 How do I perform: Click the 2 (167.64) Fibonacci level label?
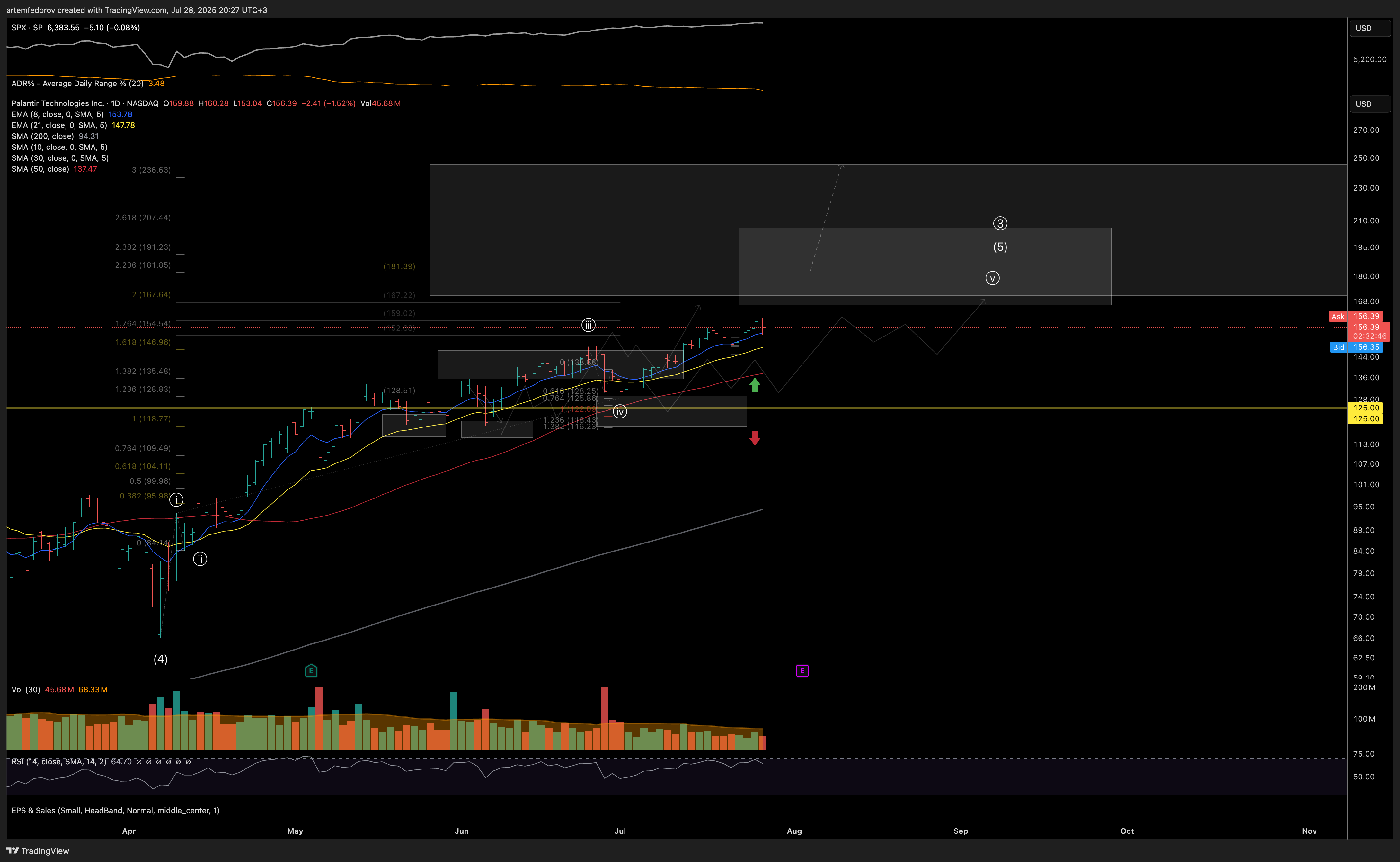click(151, 295)
